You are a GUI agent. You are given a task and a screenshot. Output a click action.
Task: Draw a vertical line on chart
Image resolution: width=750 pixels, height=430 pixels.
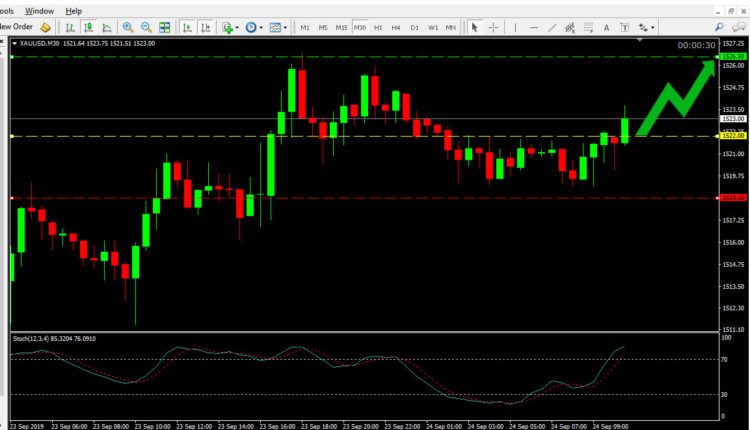tap(515, 28)
